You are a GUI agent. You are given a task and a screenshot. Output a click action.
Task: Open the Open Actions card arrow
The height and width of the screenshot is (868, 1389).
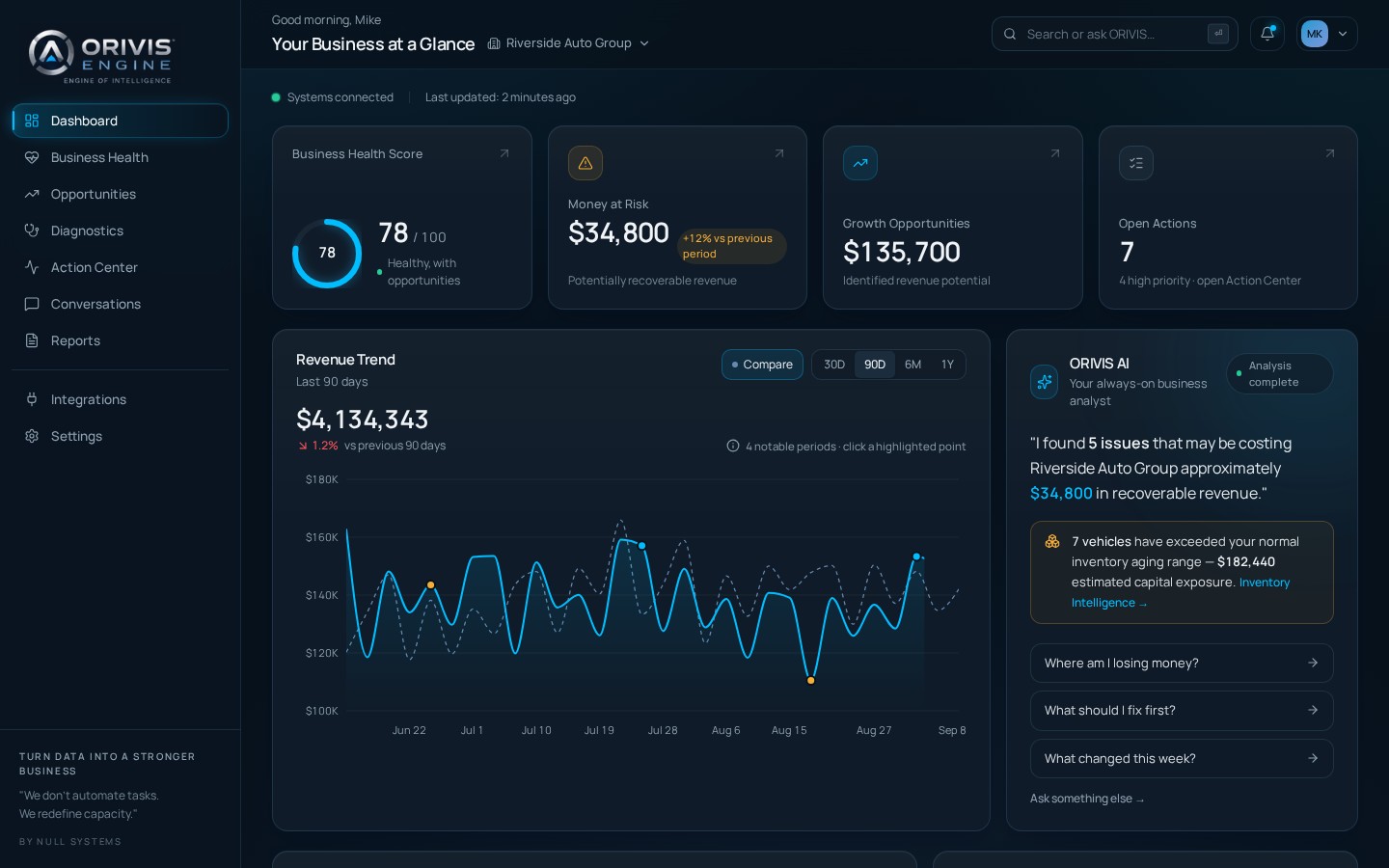1330,153
